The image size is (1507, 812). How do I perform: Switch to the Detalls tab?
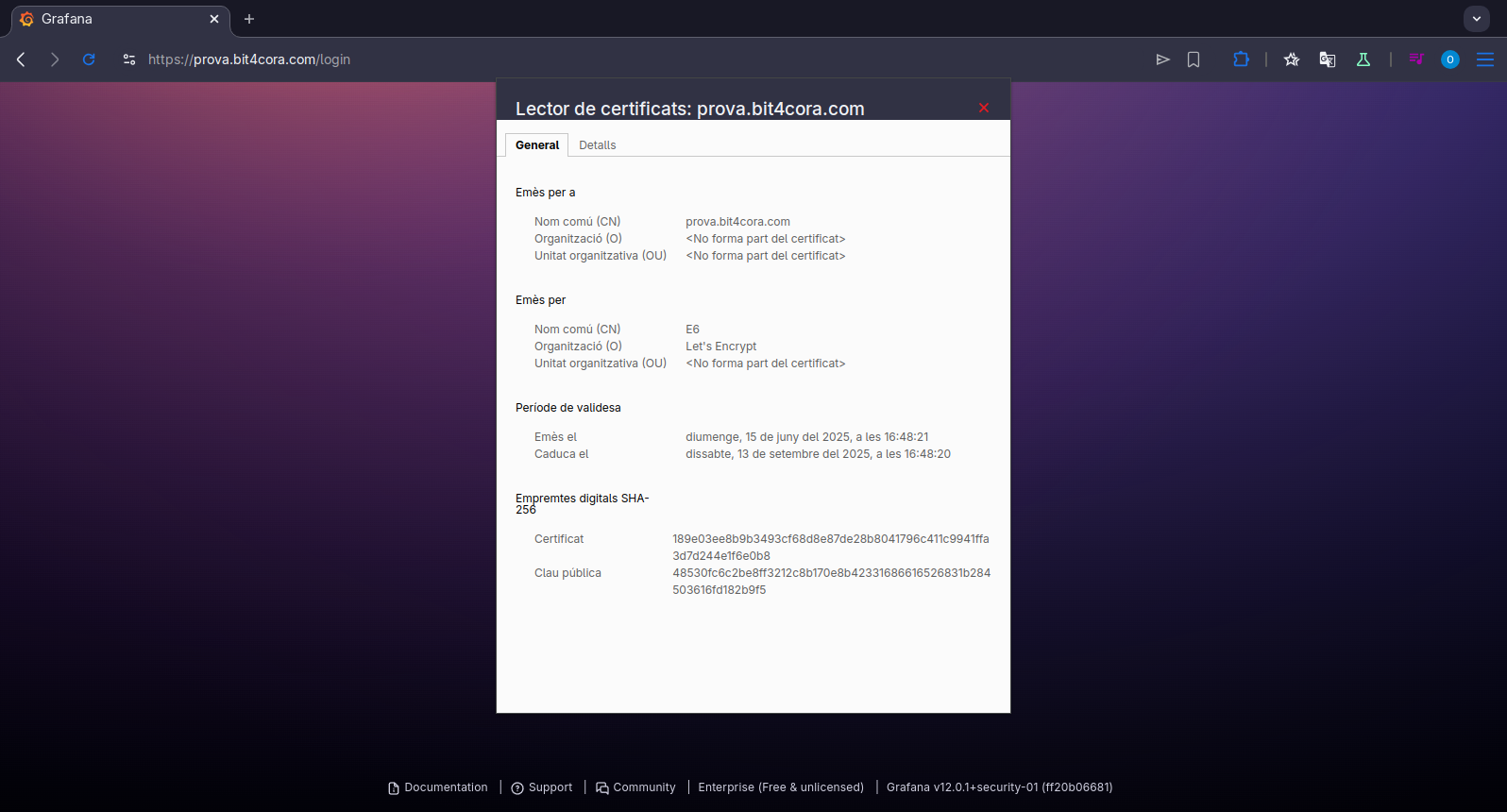pos(598,145)
